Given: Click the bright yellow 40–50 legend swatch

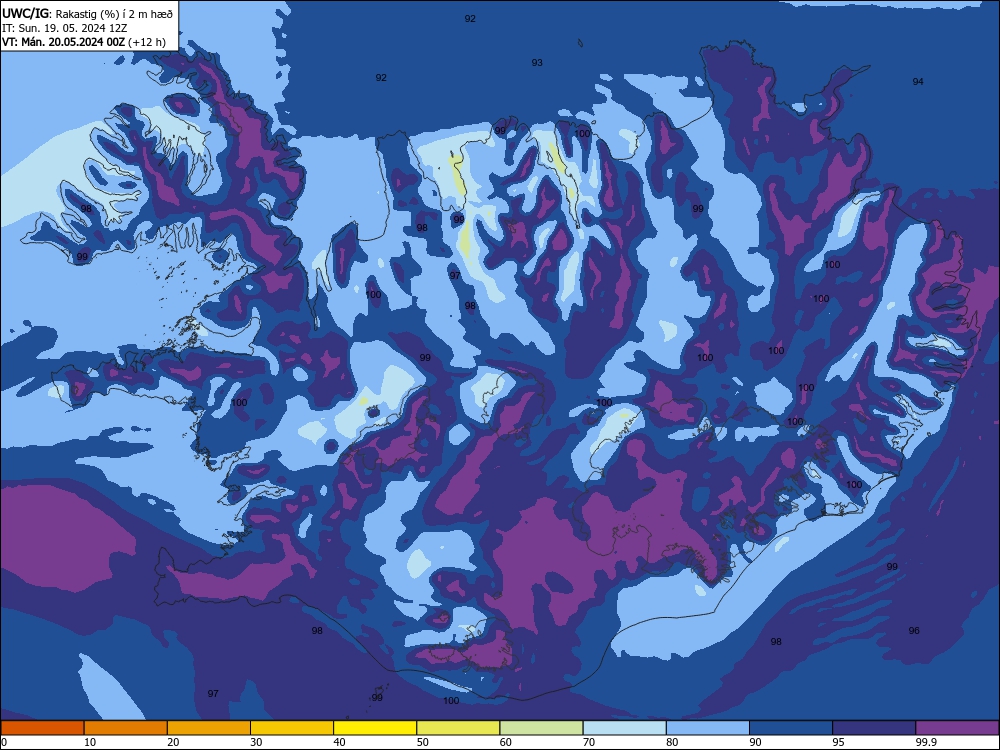Looking at the screenshot, I should coord(375,728).
